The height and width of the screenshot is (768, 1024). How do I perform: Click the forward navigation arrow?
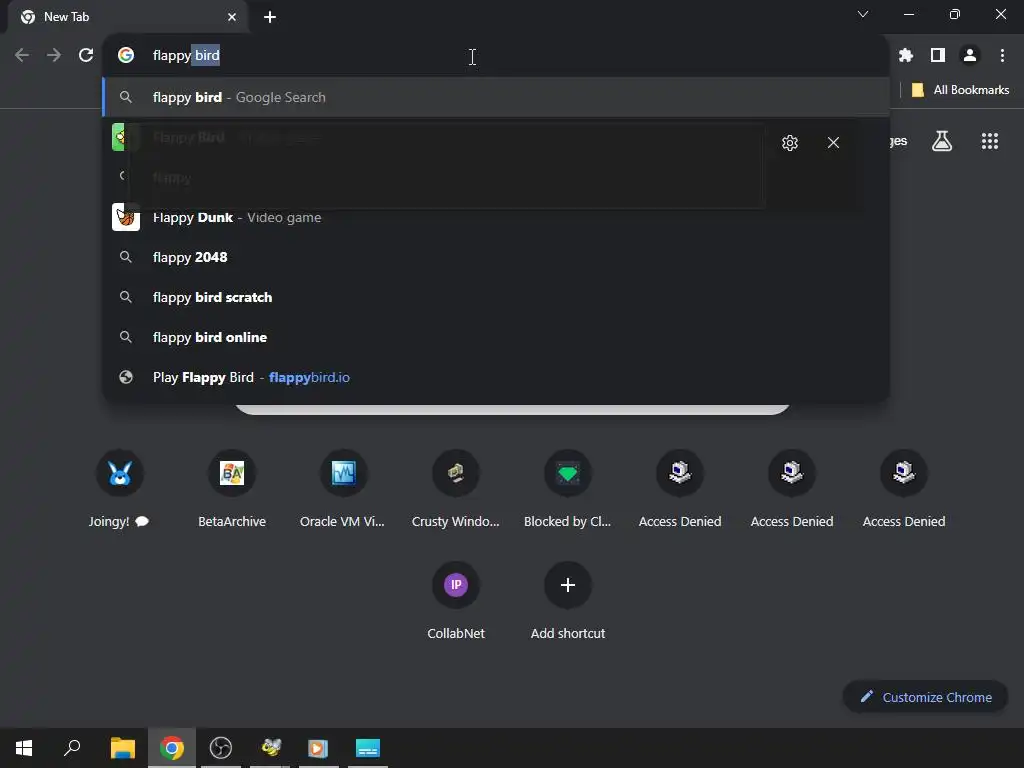(54, 56)
